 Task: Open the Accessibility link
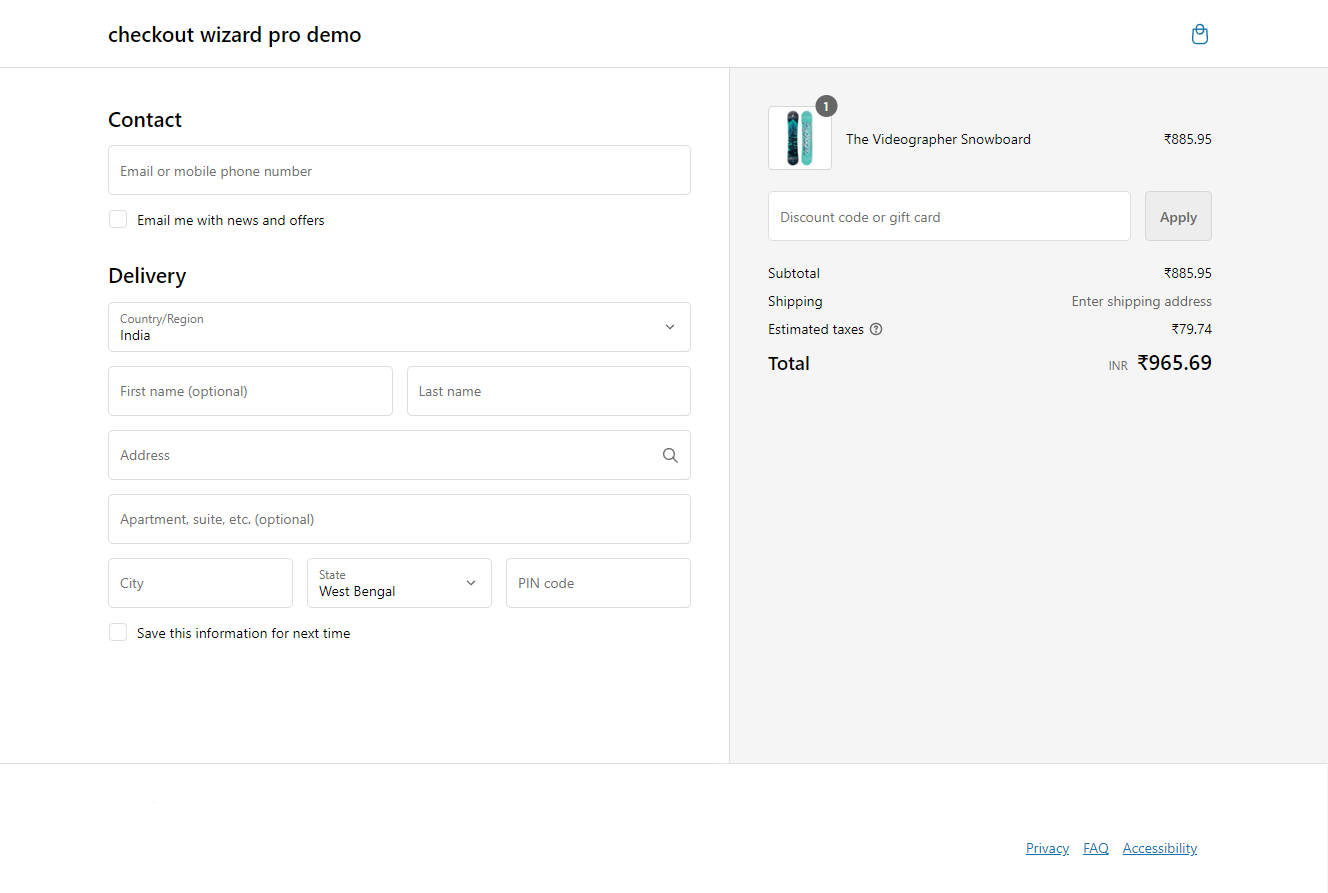(x=1160, y=848)
